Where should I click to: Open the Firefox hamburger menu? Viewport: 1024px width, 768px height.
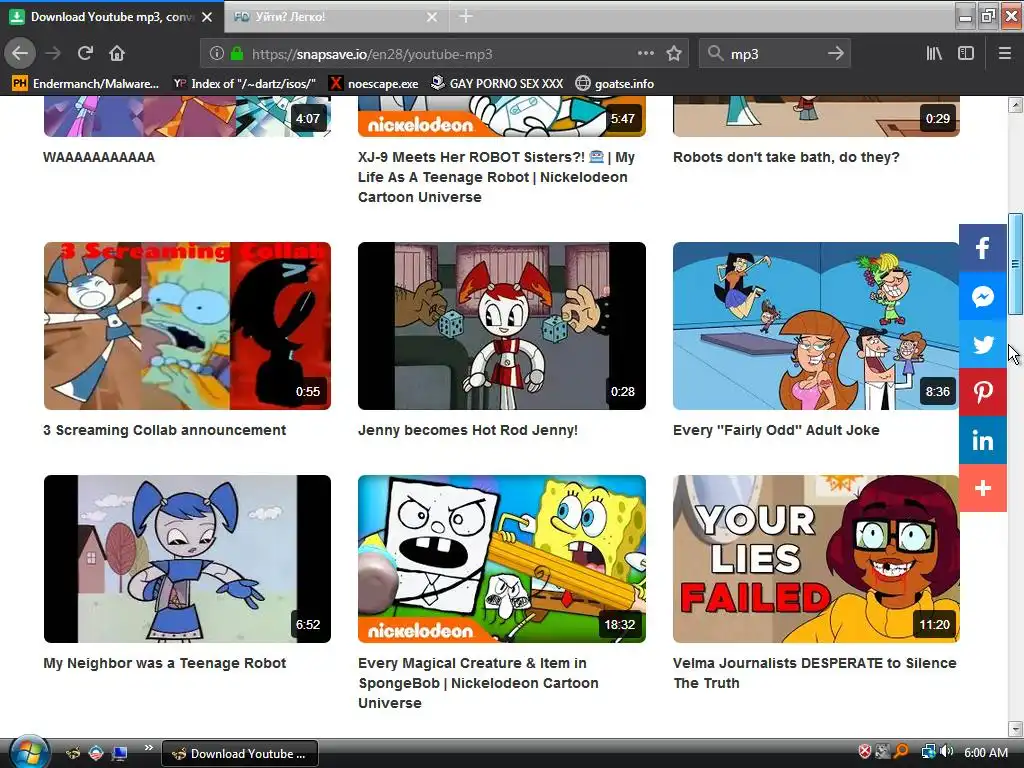pyautogui.click(x=1005, y=54)
